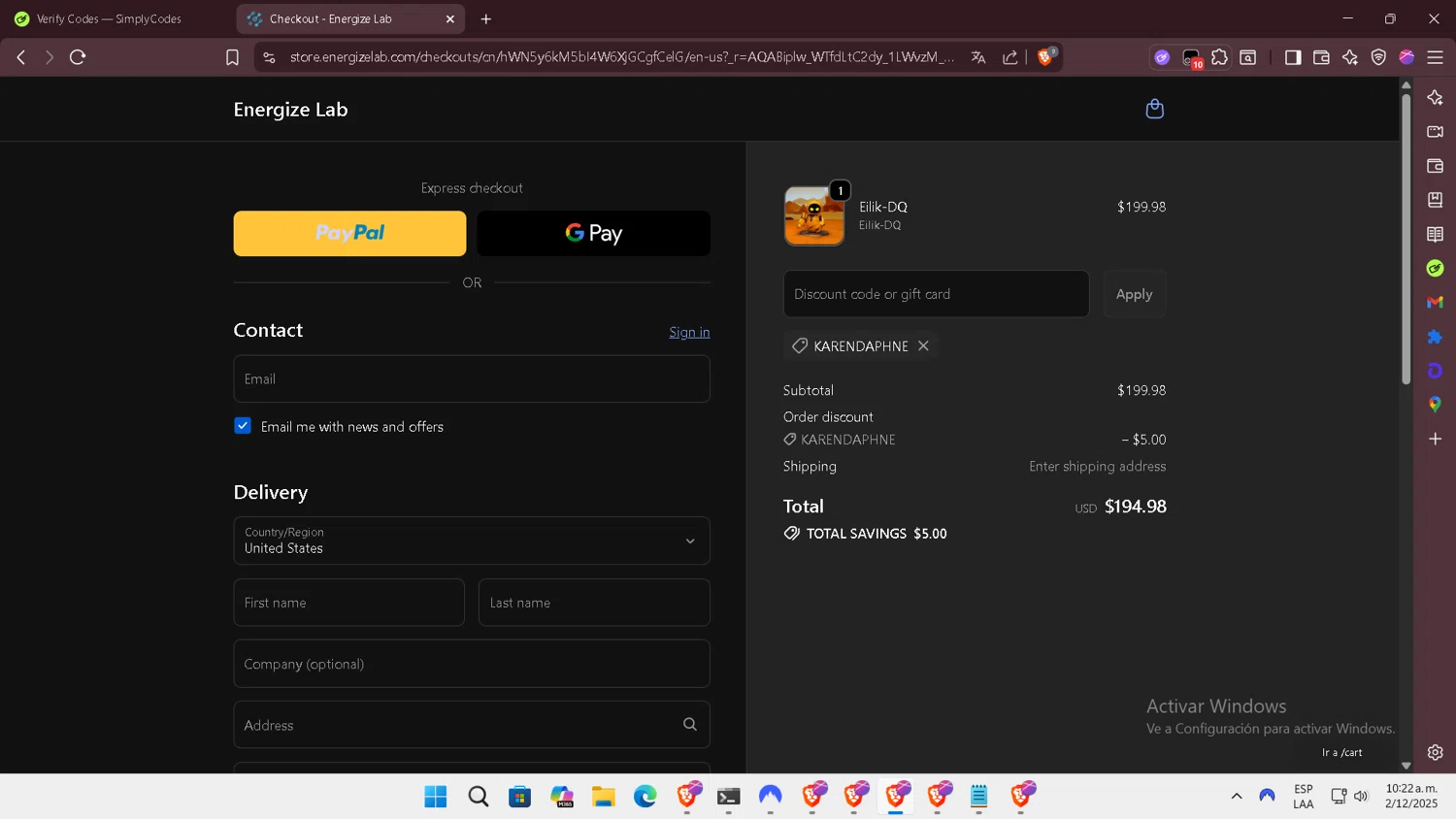The image size is (1456, 819).
Task: Click the Last name field
Action: (x=594, y=603)
